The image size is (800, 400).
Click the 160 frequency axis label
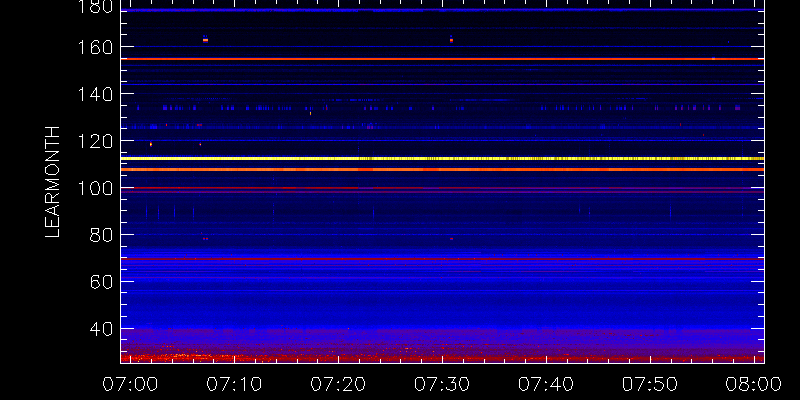click(97, 46)
